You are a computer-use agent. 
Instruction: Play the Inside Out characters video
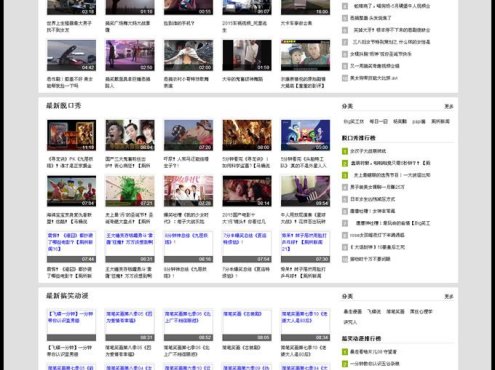(x=305, y=135)
